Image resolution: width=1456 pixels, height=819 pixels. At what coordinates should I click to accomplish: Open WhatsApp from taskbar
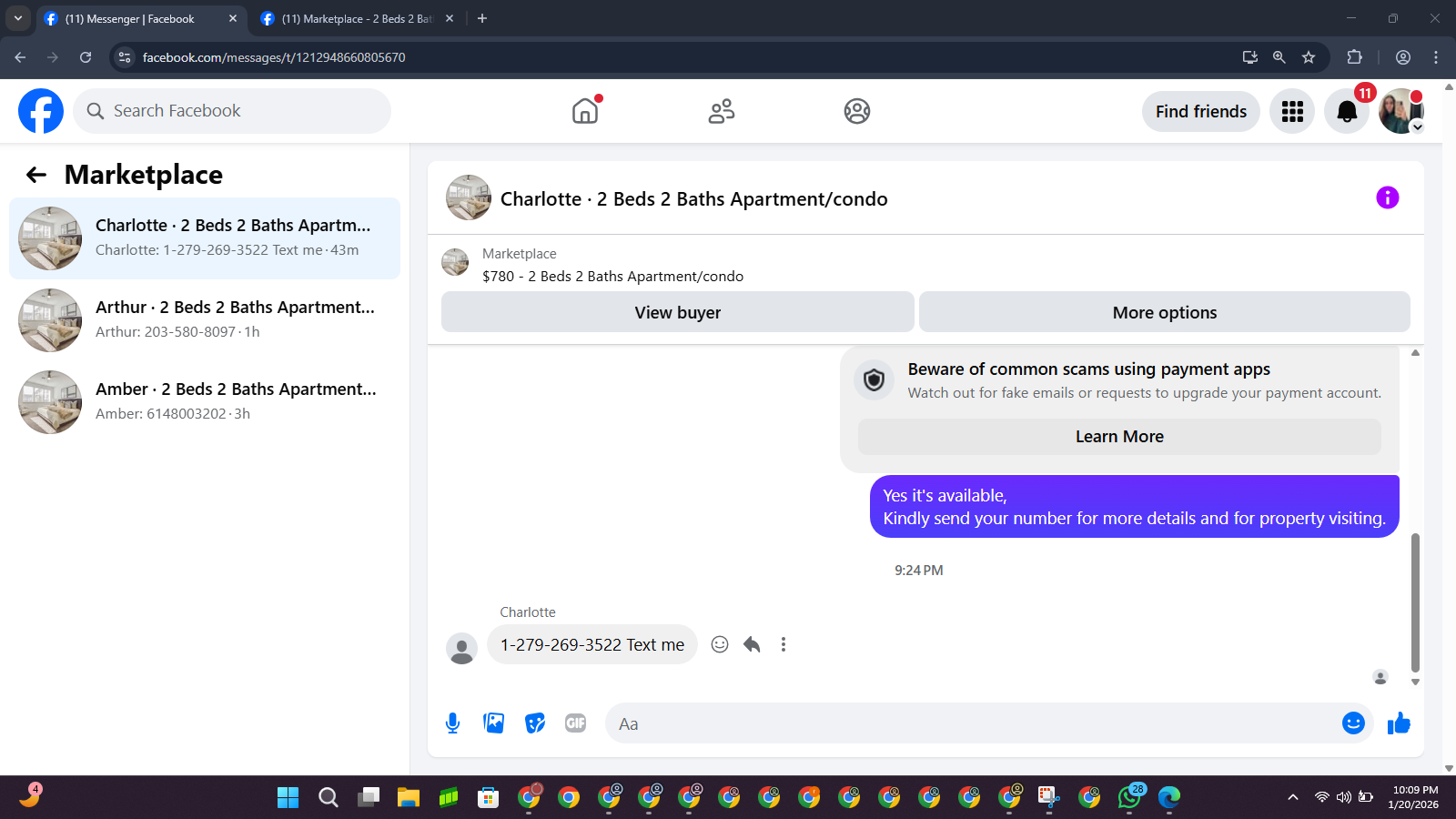coord(1129,798)
